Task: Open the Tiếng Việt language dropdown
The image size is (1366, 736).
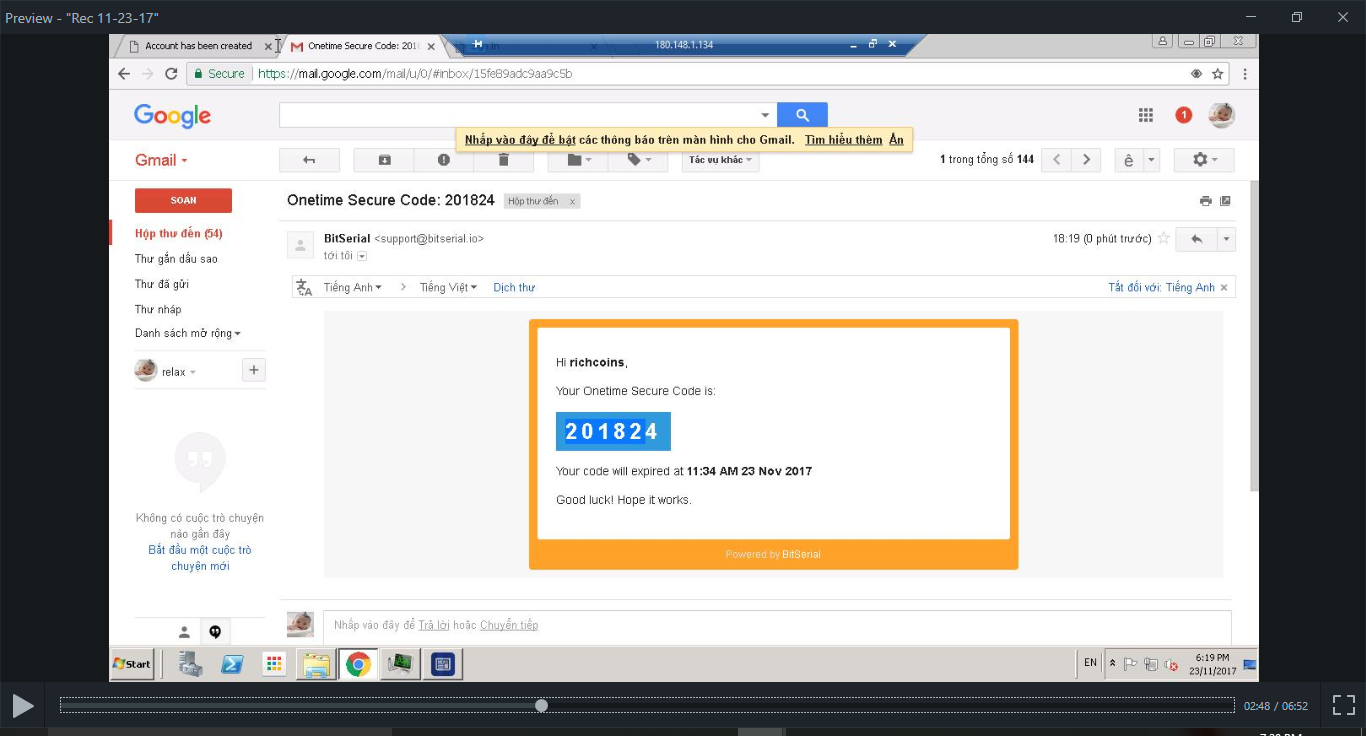Action: click(448, 288)
